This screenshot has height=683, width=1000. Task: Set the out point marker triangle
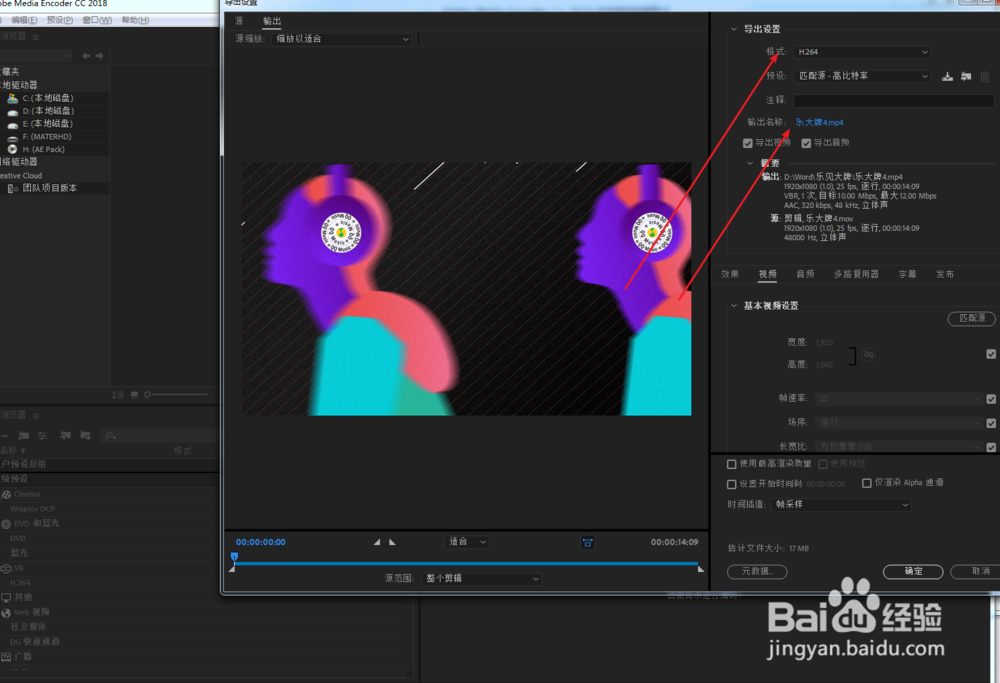pos(392,542)
